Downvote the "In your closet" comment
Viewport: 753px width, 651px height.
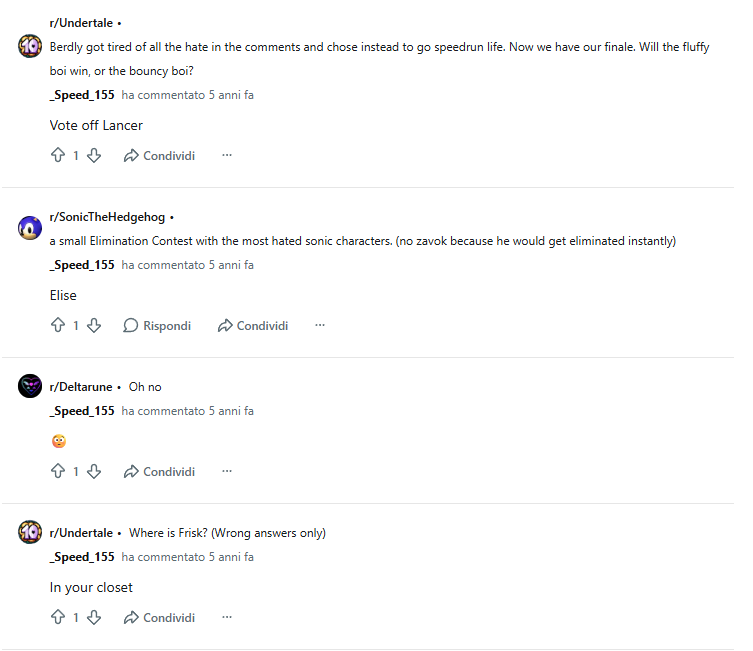tap(94, 618)
